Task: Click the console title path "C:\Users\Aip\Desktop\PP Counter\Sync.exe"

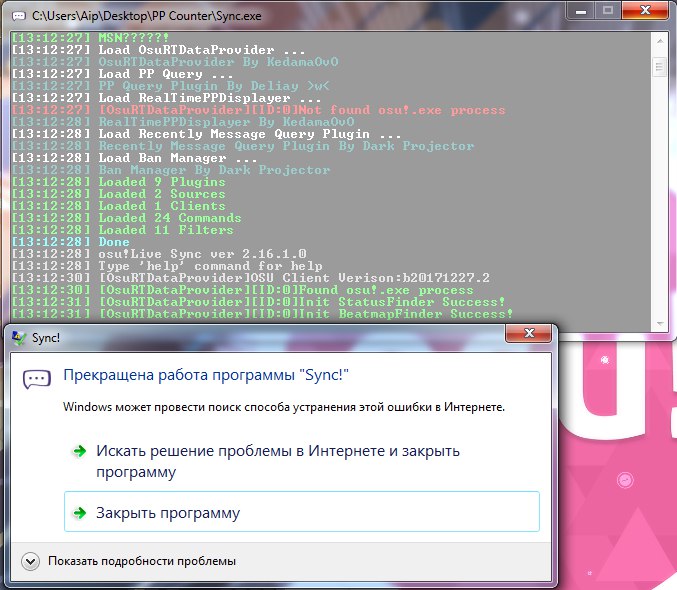Action: click(147, 16)
